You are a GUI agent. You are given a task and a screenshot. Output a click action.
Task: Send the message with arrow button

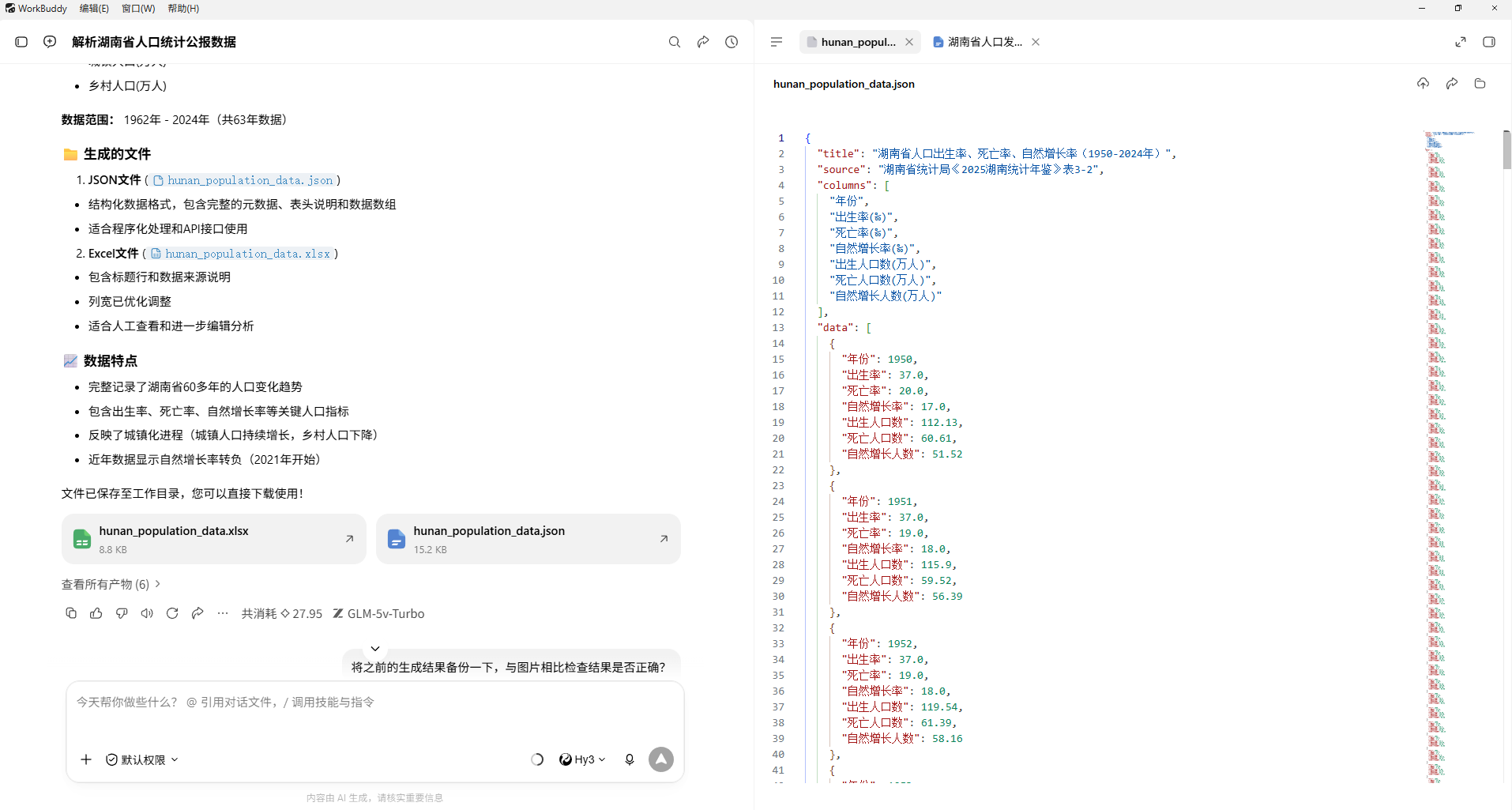coord(661,759)
